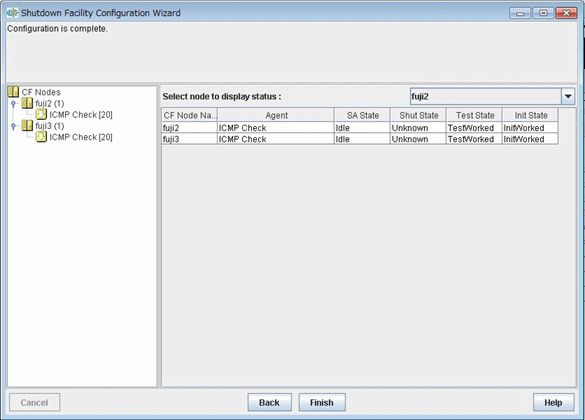Click the fuji2 node icon in tree

click(x=27, y=103)
